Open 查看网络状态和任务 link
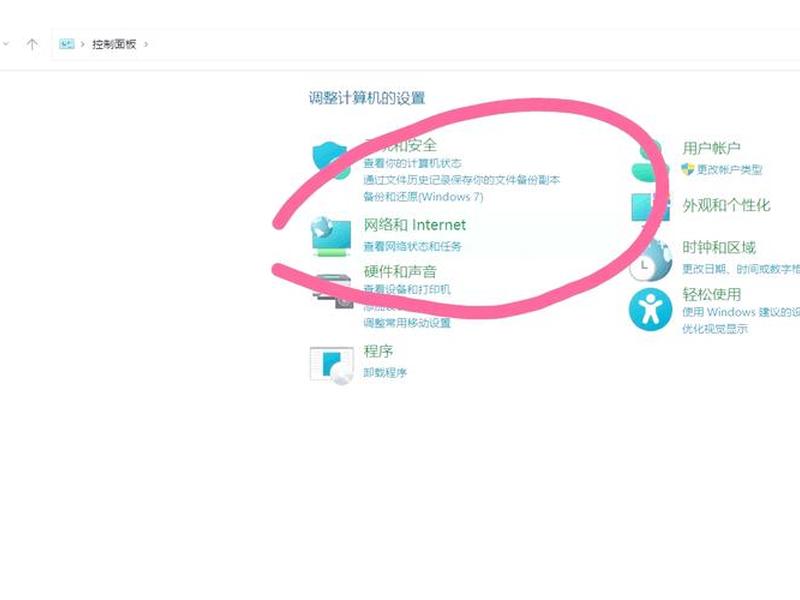This screenshot has height=600, width=800. pos(412,246)
